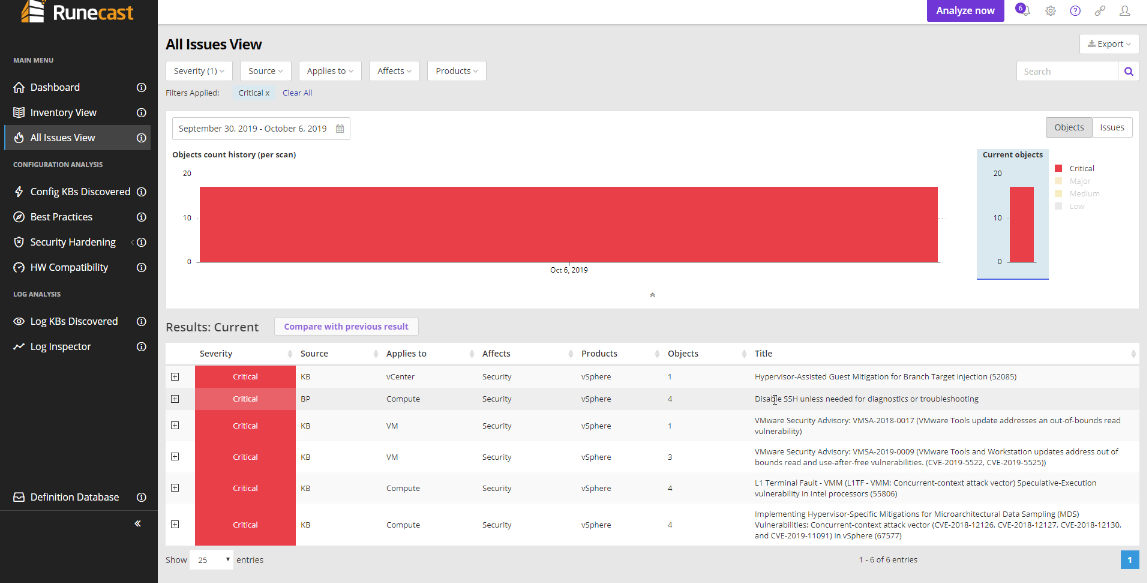Open settings gear icon
The width and height of the screenshot is (1147, 583).
pos(1050,11)
